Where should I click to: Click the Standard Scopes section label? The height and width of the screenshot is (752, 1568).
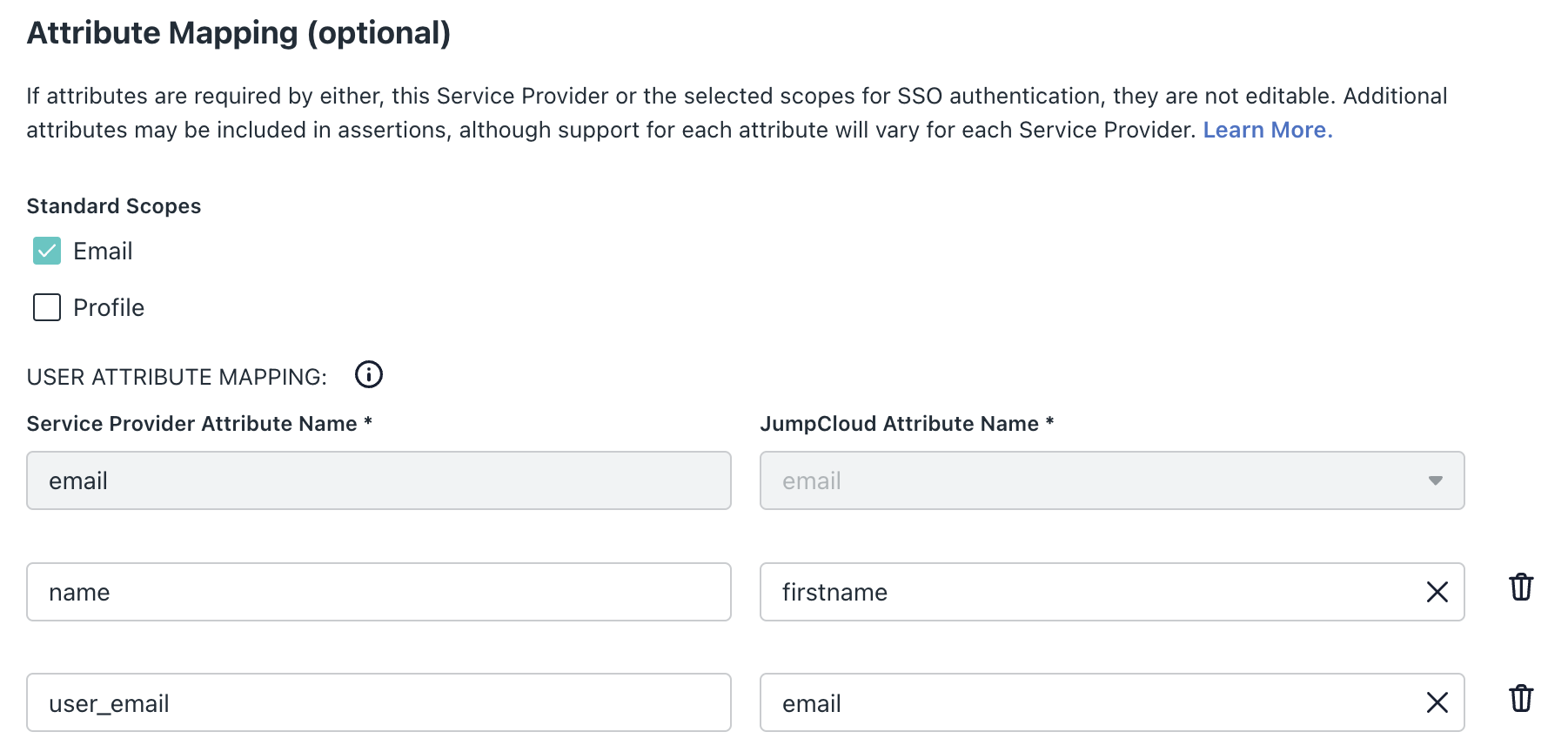coord(114,206)
